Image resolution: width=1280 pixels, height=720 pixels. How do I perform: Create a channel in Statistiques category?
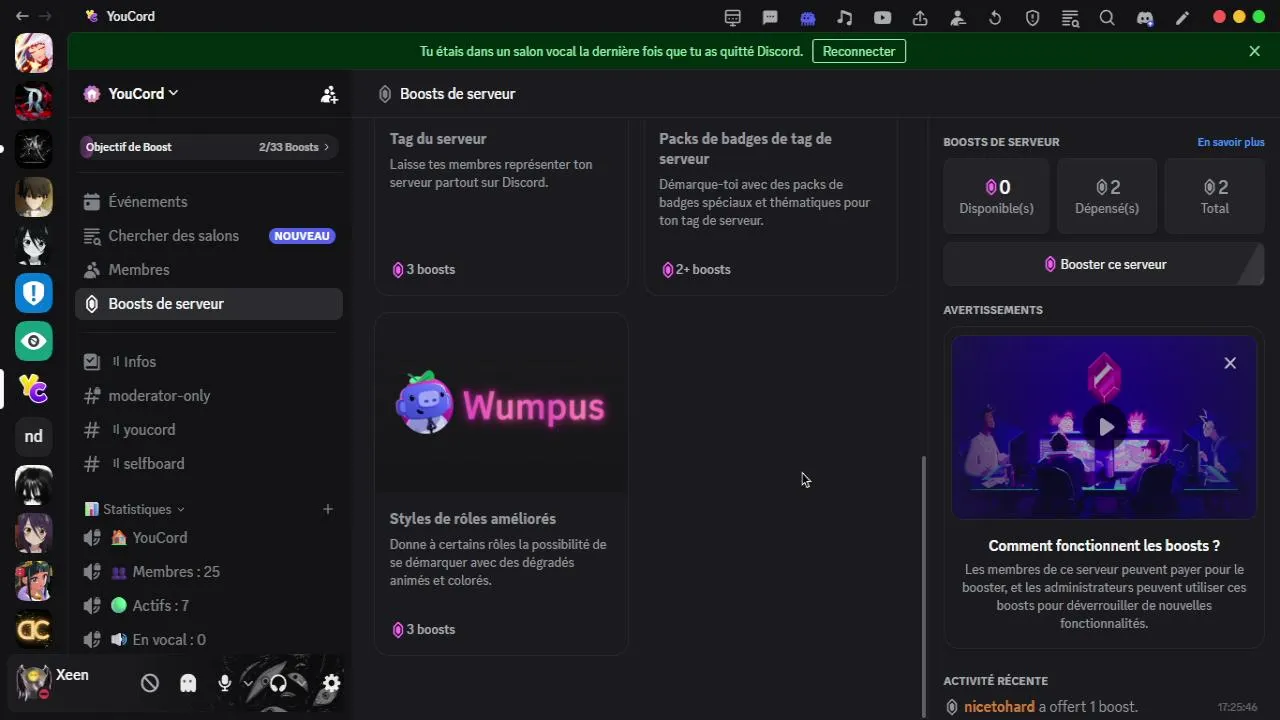pos(327,509)
